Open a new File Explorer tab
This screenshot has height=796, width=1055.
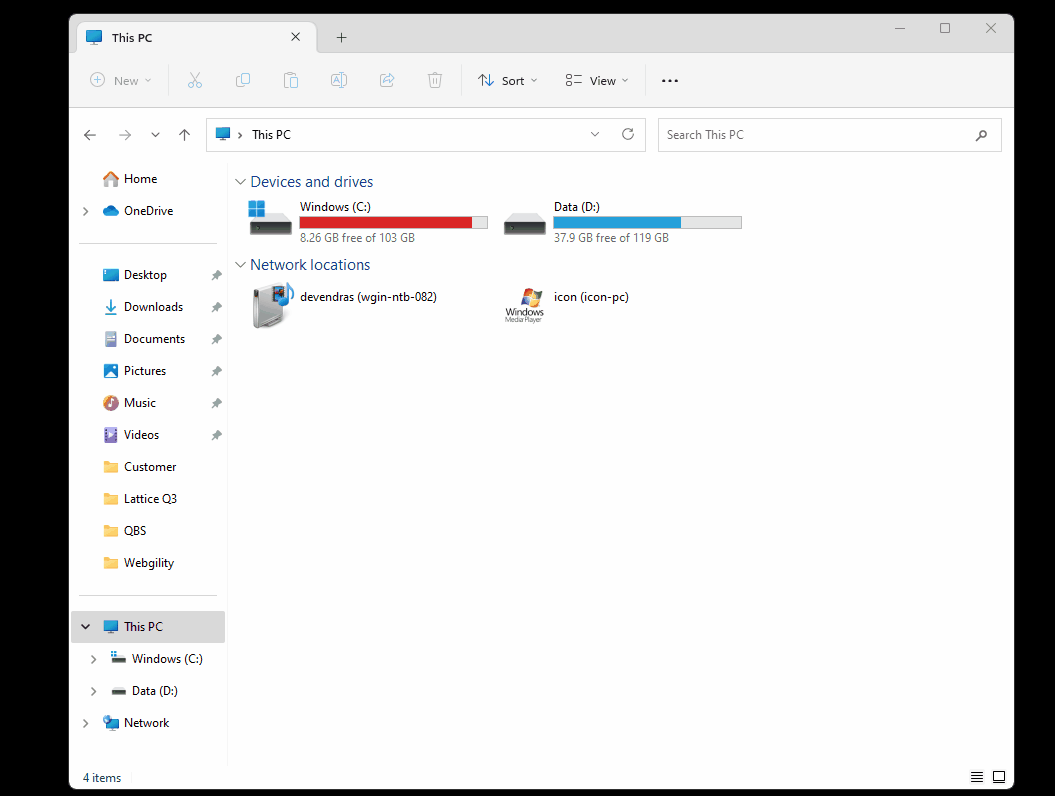click(x=341, y=38)
